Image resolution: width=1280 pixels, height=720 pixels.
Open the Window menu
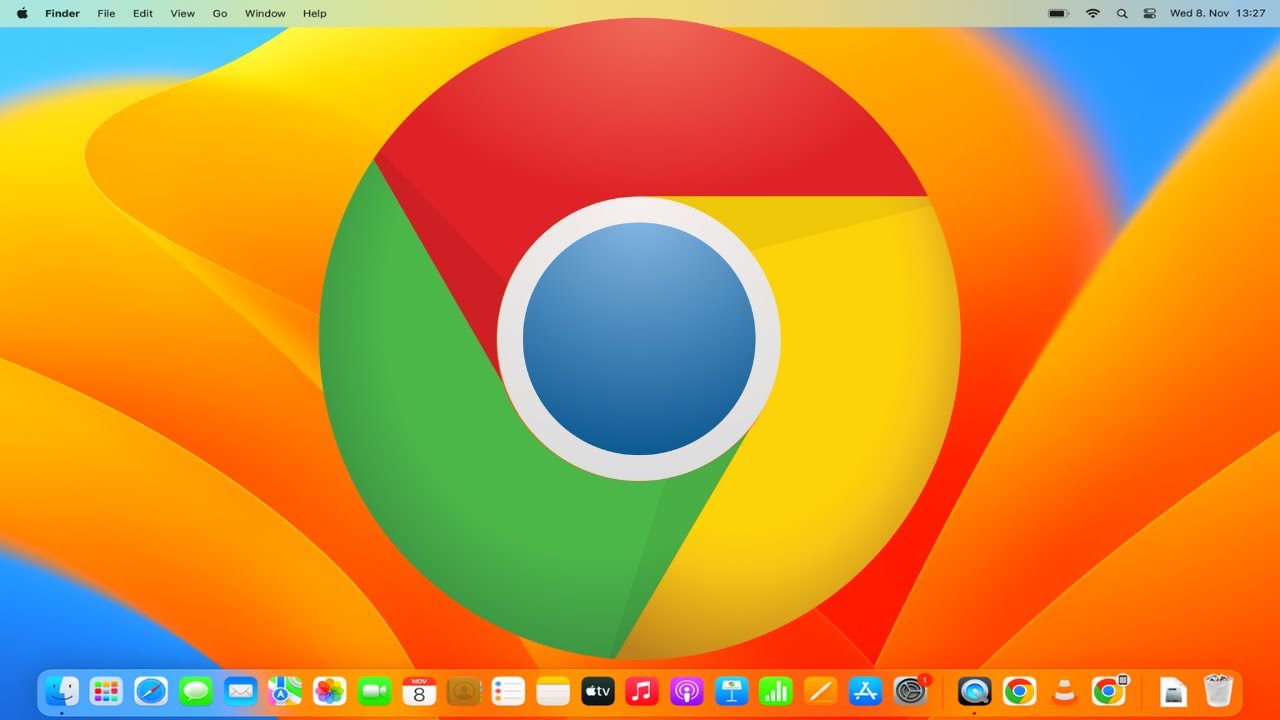pyautogui.click(x=265, y=13)
